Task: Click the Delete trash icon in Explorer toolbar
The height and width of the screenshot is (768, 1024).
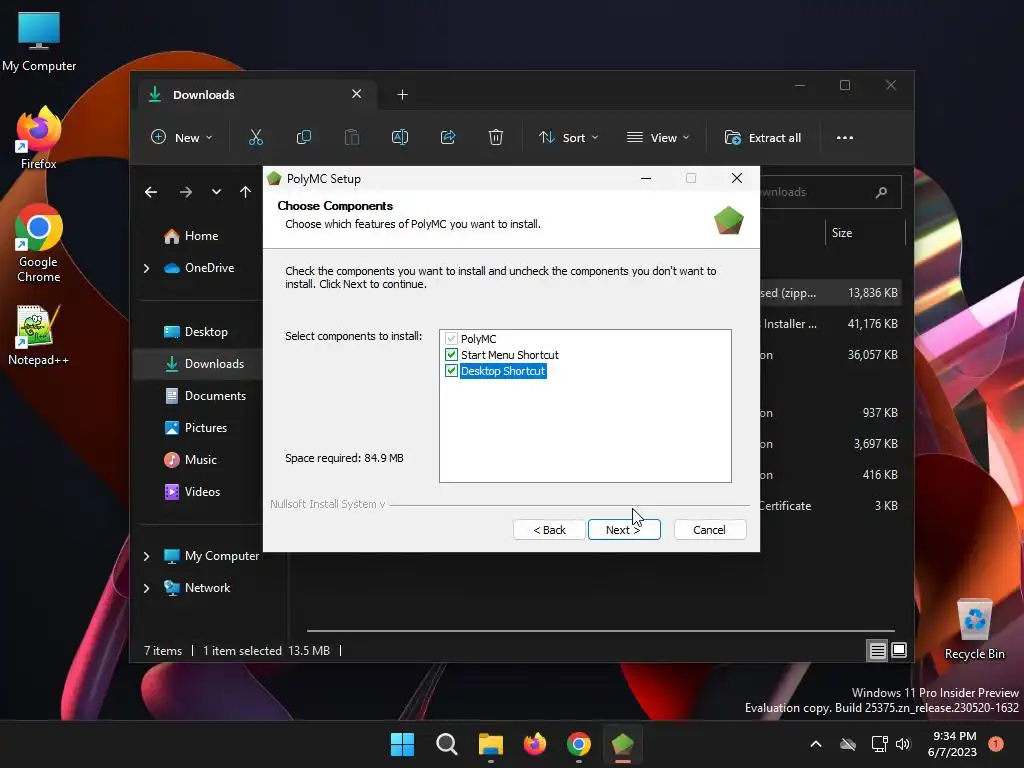Action: click(x=496, y=137)
